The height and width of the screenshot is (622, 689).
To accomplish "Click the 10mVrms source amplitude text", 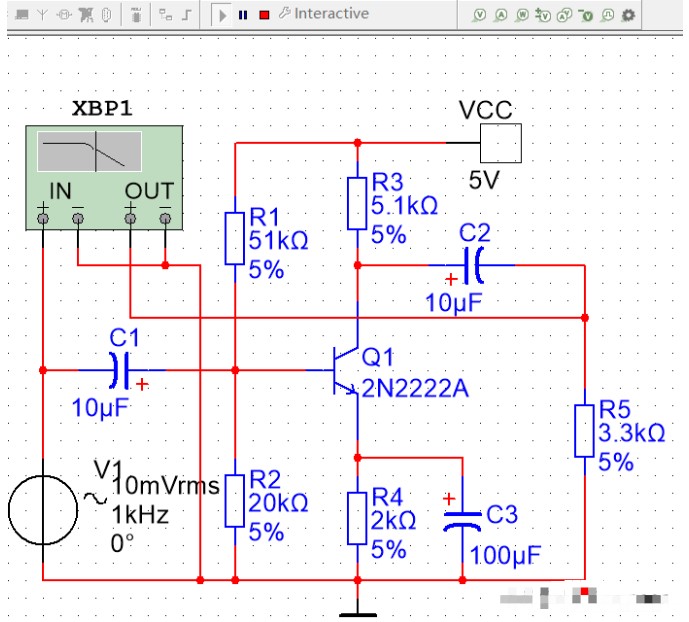I will tap(166, 486).
